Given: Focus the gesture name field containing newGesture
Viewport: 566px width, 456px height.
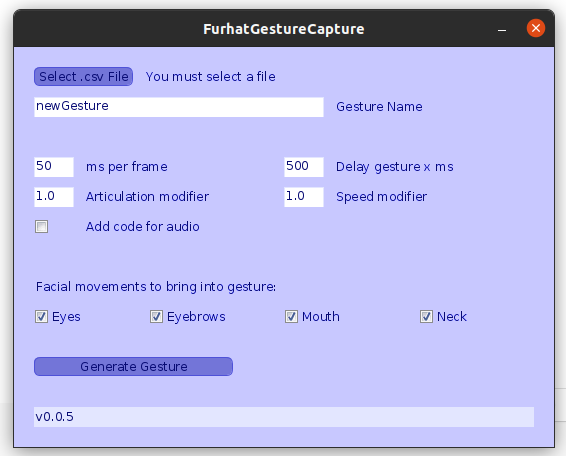Looking at the screenshot, I should click(179, 107).
